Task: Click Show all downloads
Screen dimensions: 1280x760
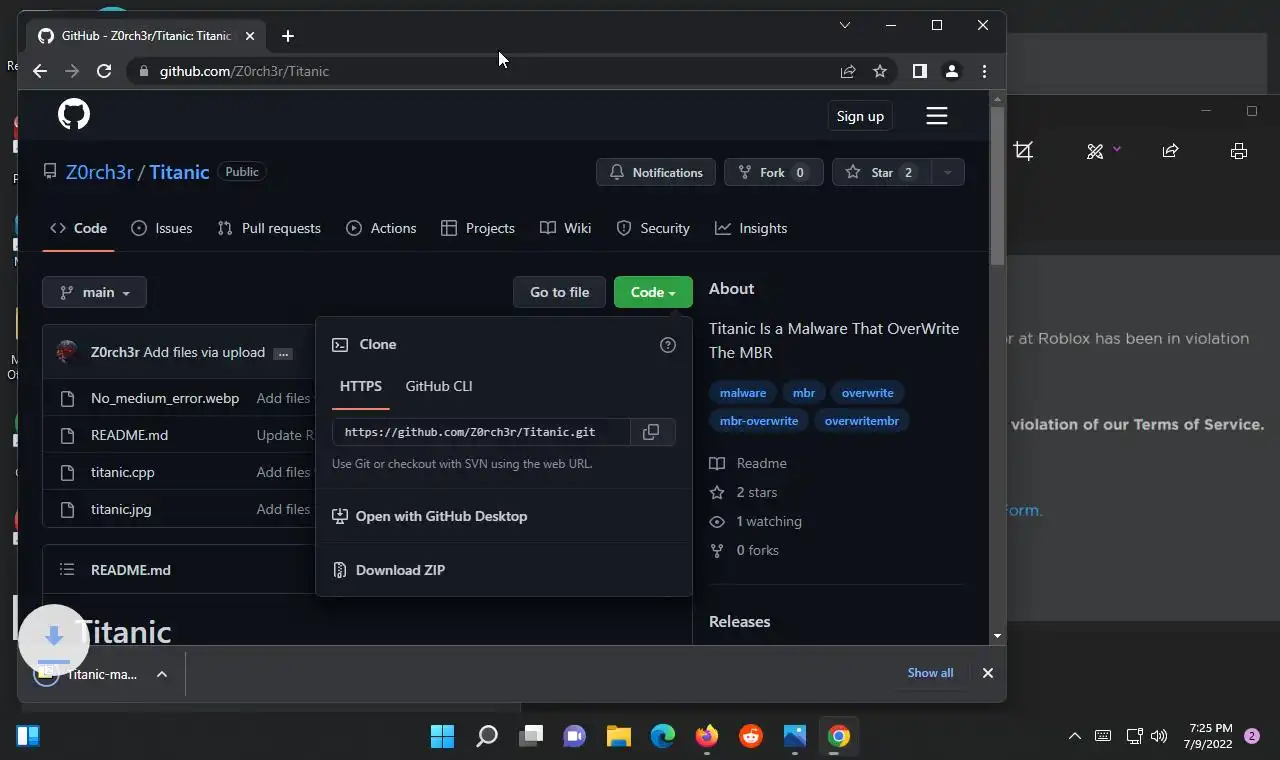Action: coord(930,673)
